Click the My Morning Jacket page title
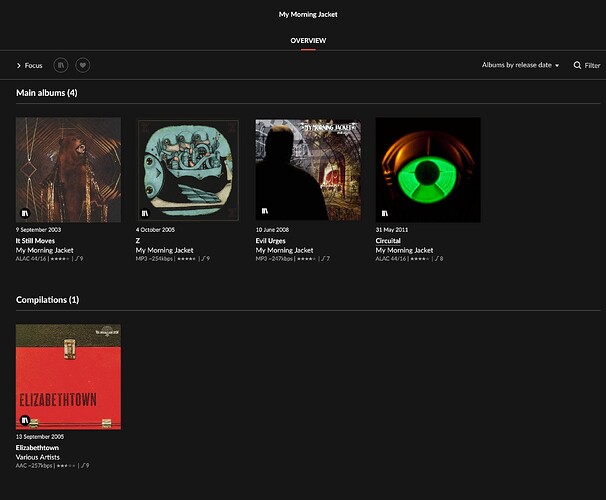Screen dimensions: 606x500 tap(308, 14)
